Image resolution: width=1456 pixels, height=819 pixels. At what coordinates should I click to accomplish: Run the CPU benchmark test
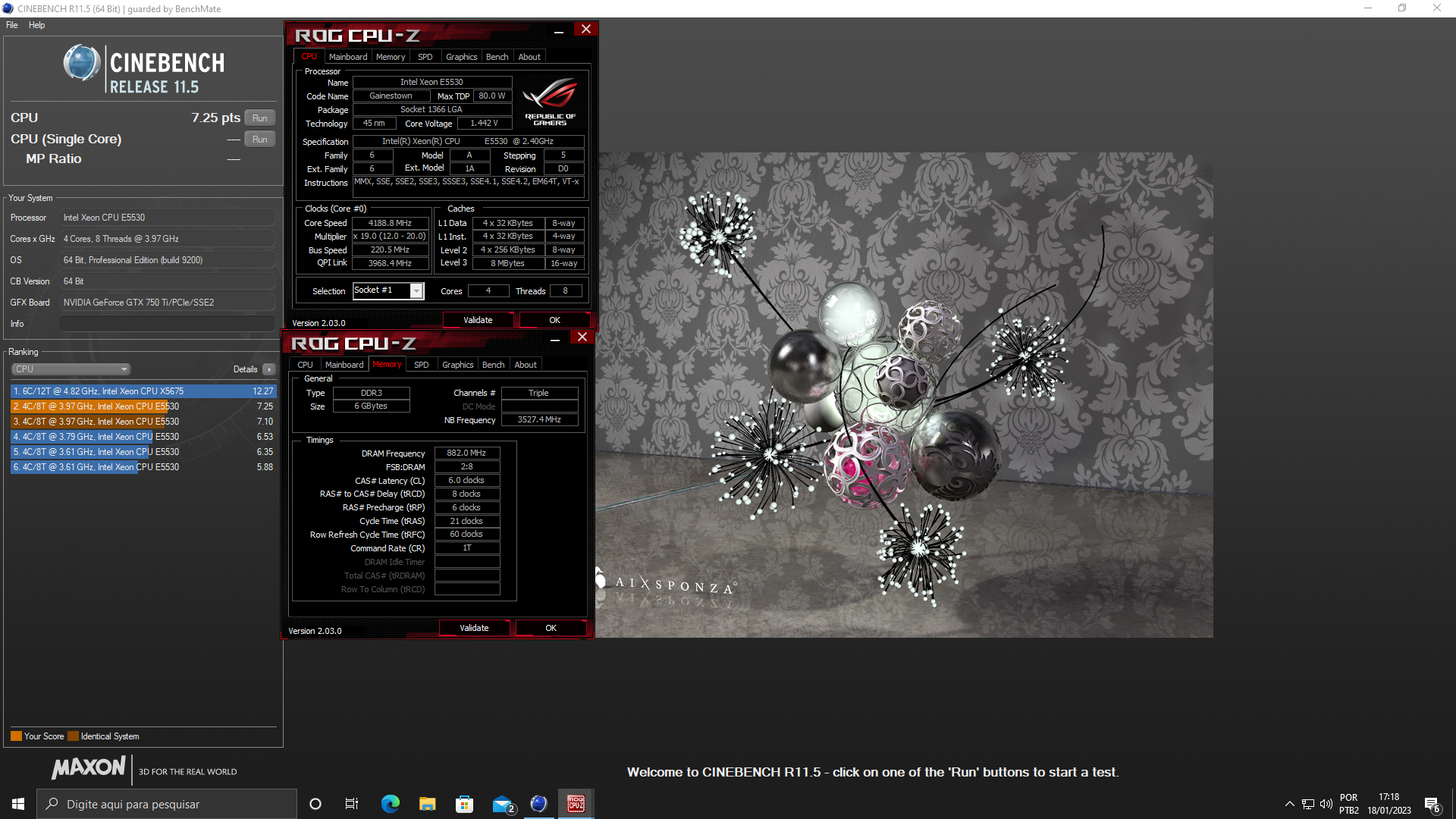[x=260, y=118]
